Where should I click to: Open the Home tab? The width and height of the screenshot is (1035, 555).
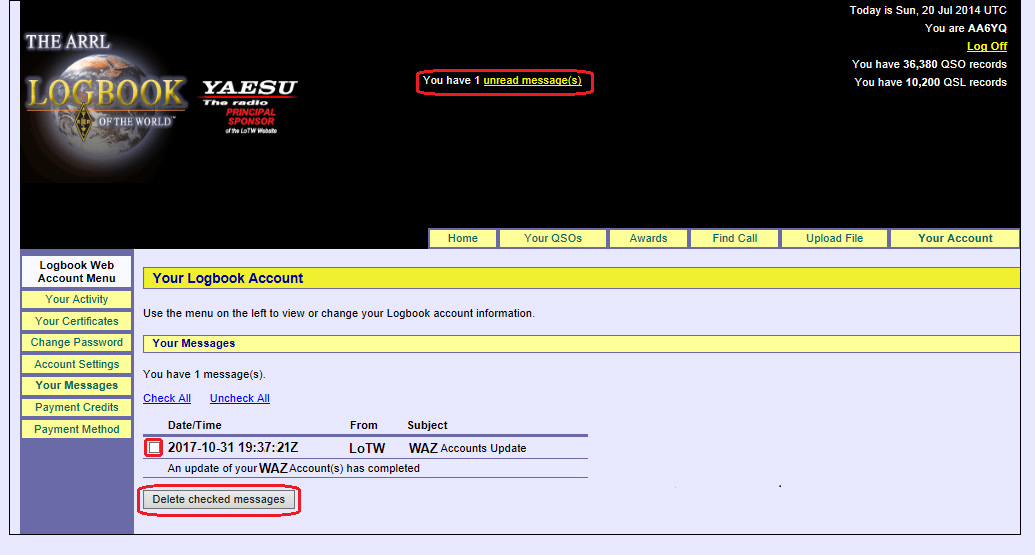tap(462, 238)
